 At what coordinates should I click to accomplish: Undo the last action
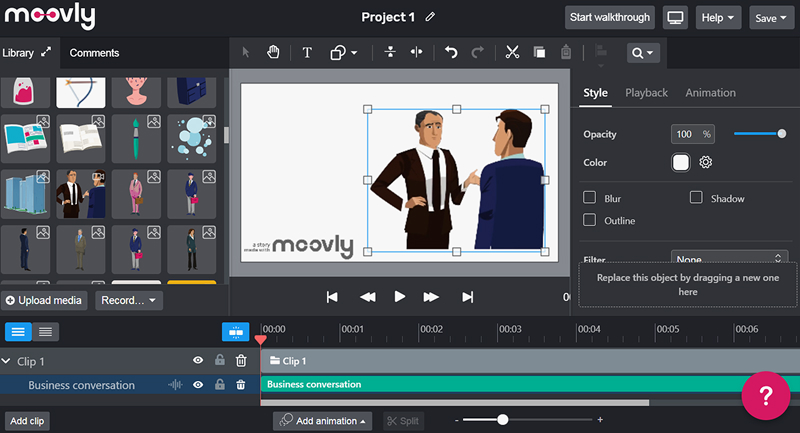[x=451, y=52]
